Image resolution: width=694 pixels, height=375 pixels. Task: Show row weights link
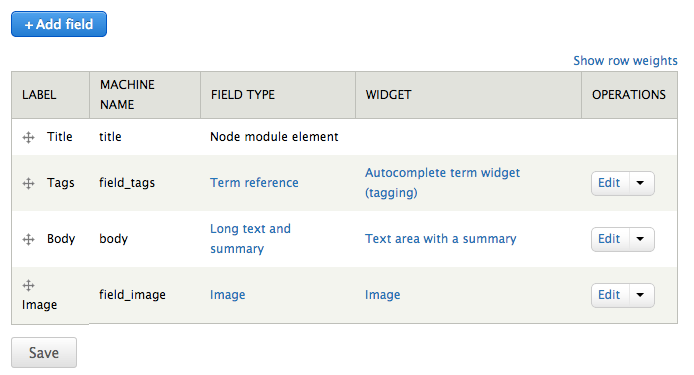tap(625, 61)
